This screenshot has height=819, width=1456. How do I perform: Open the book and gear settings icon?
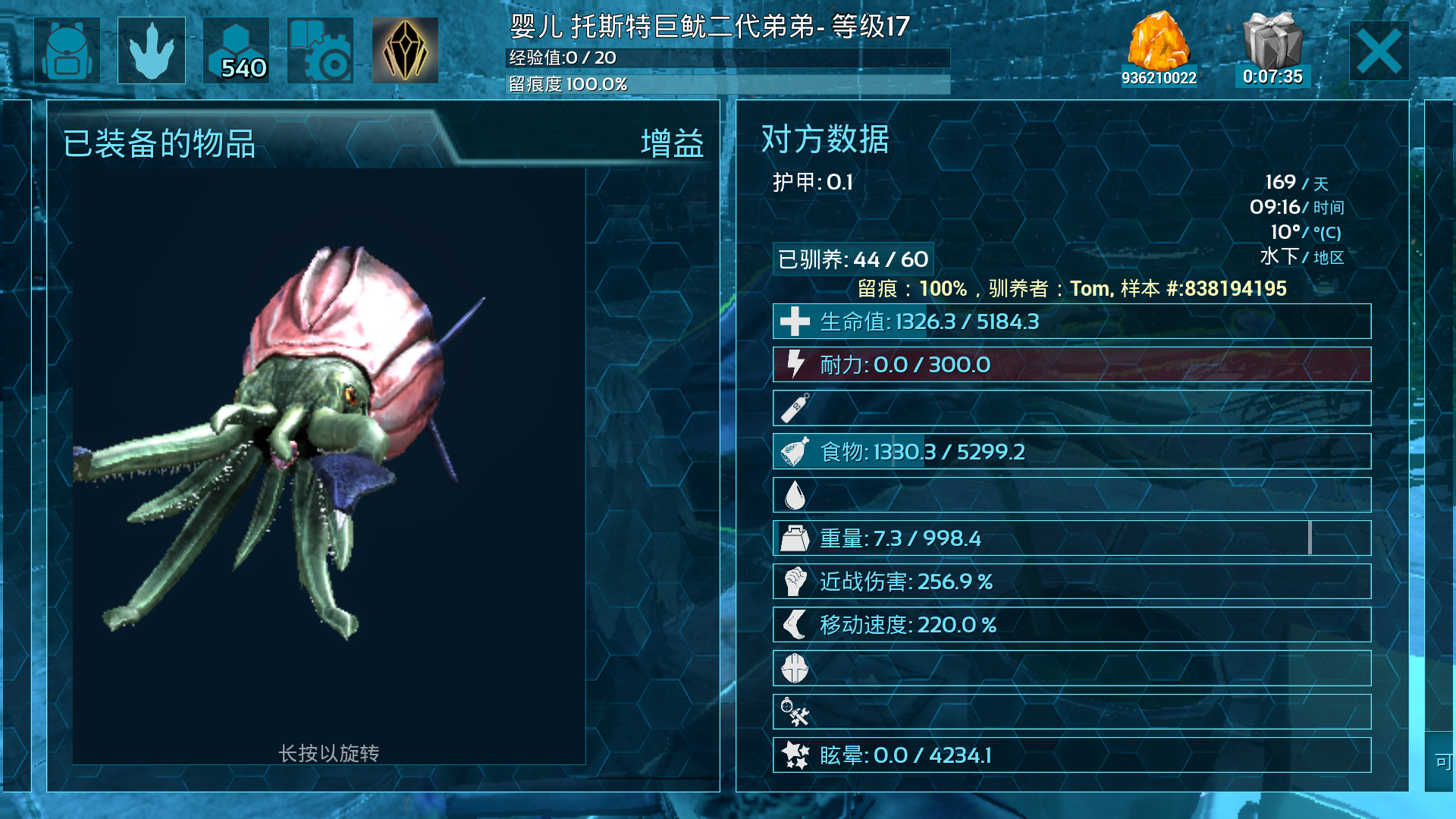tap(320, 50)
